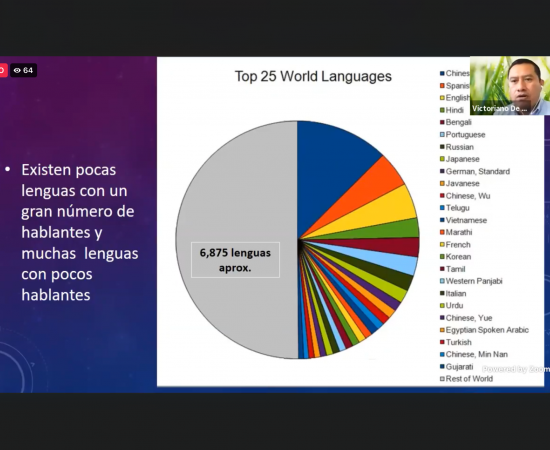Click the Japanese legend color marker
This screenshot has height=450, width=550.
pyautogui.click(x=443, y=159)
